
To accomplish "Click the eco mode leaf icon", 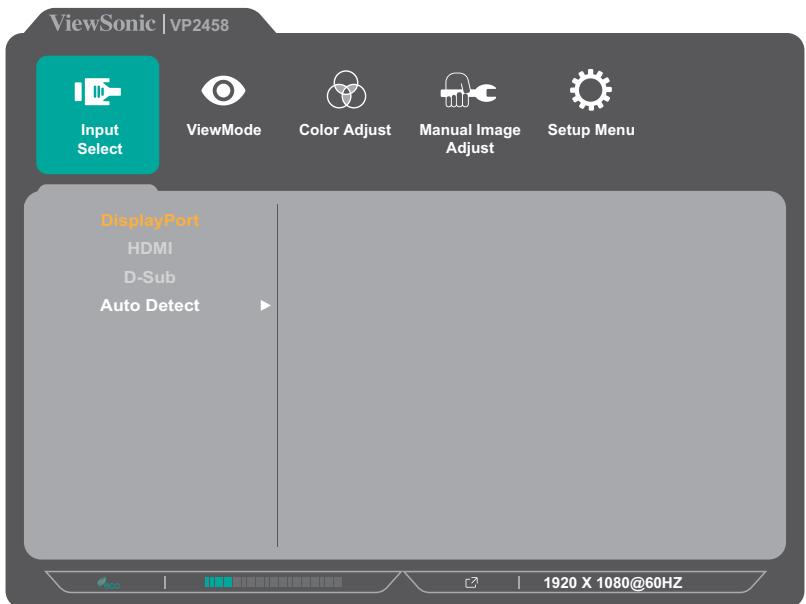I will coord(108,583).
